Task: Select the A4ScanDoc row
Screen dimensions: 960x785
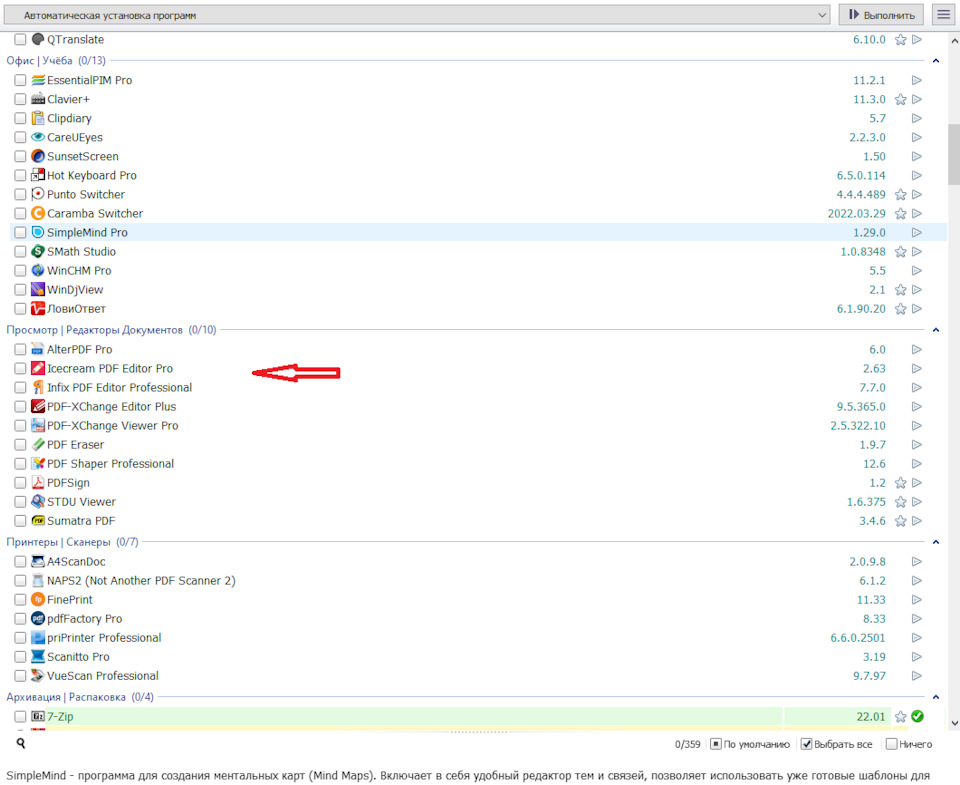Action: pos(479,562)
